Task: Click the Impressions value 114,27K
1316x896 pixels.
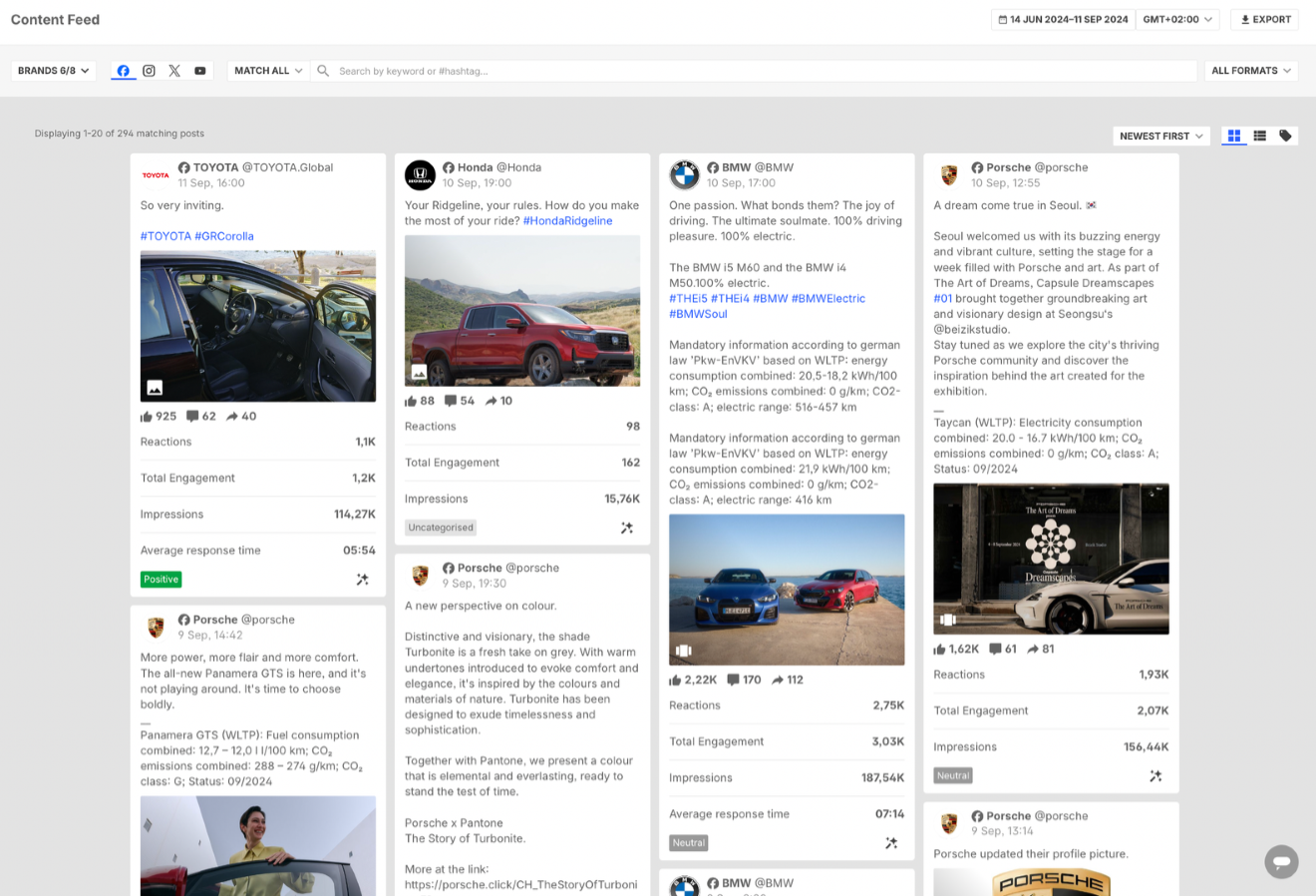Action: coord(355,514)
